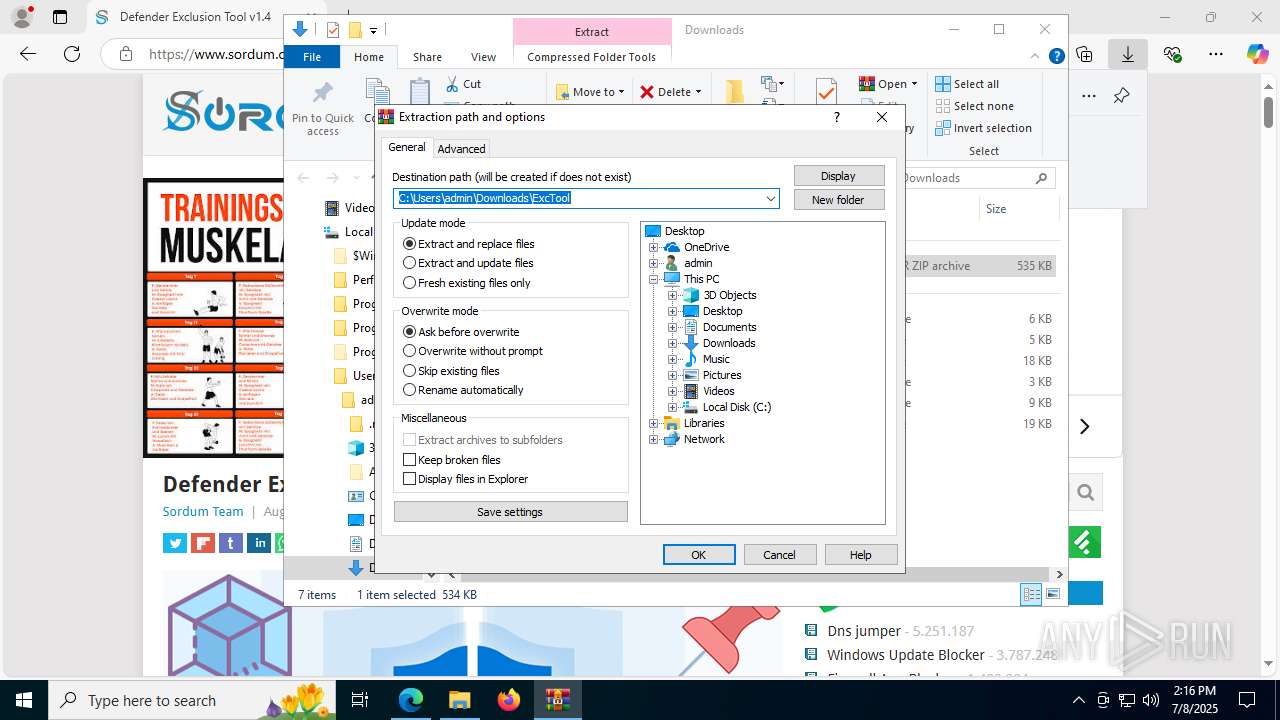Expand the OneDrive tree node
Image resolution: width=1280 pixels, height=720 pixels.
click(654, 247)
